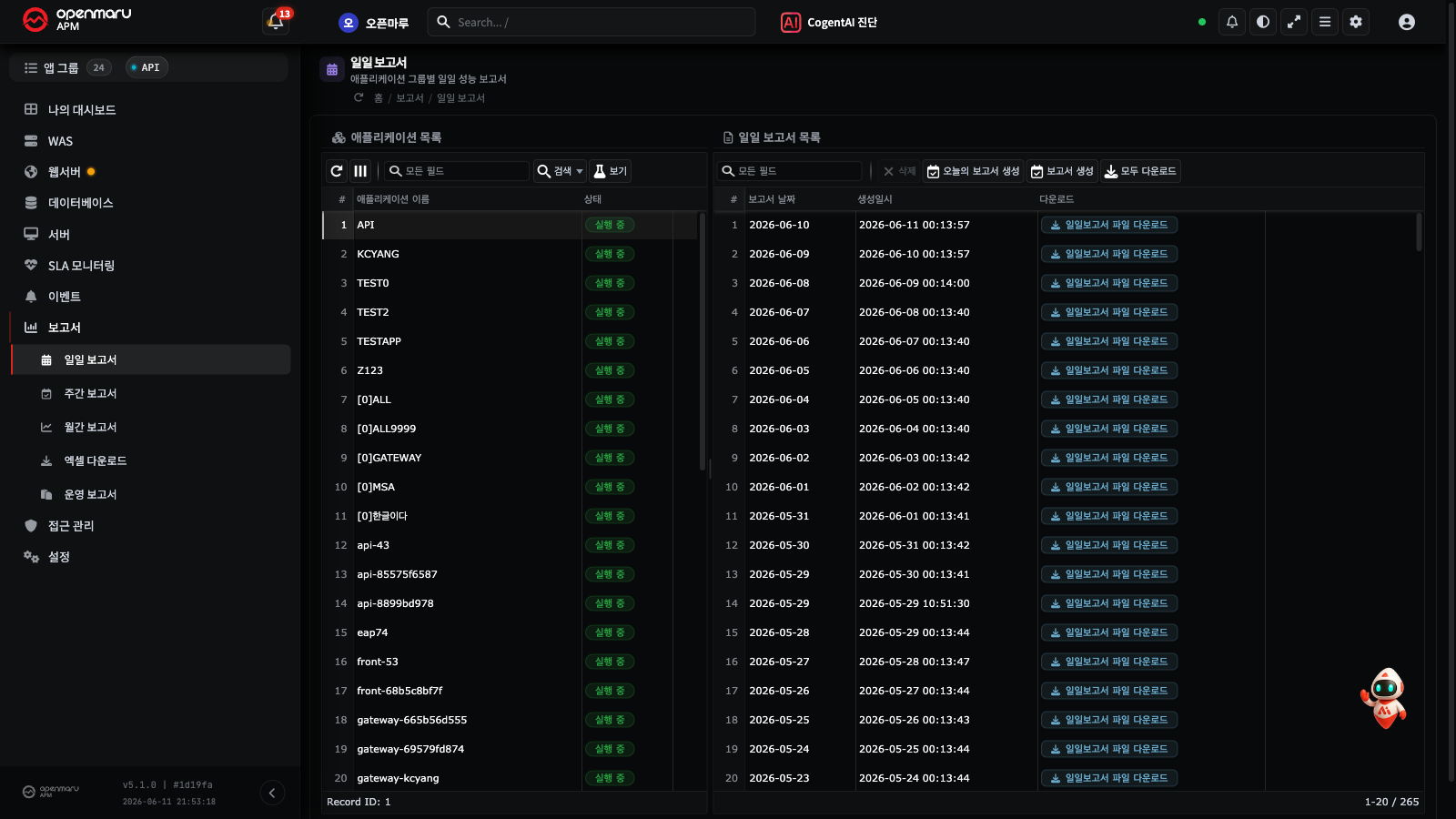This screenshot has height=819, width=1456.
Task: Click the 보고서 생성 button
Action: (x=1062, y=171)
